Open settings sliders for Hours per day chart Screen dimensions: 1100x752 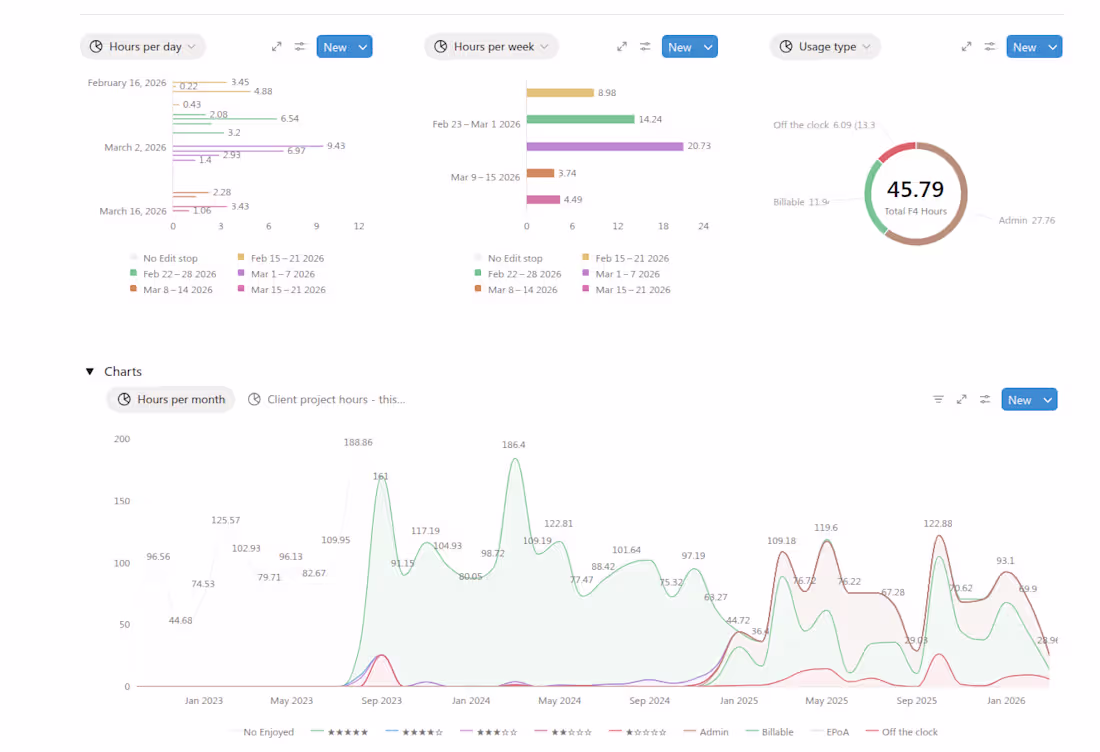pos(300,47)
